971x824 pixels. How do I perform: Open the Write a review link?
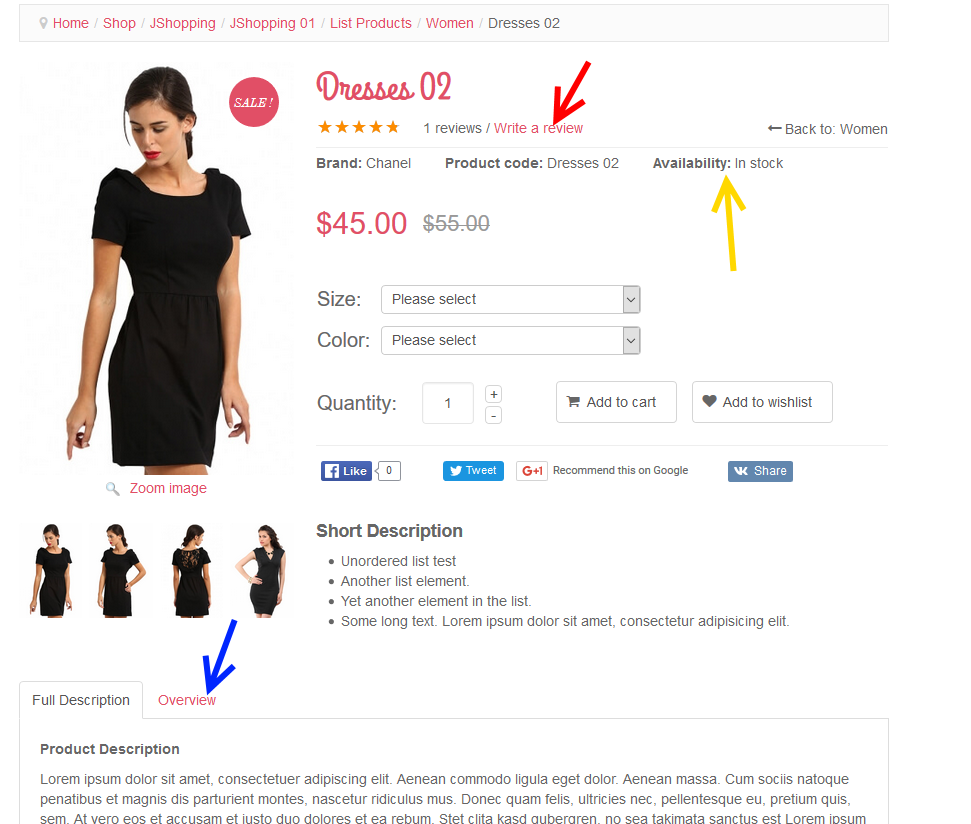tap(538, 128)
